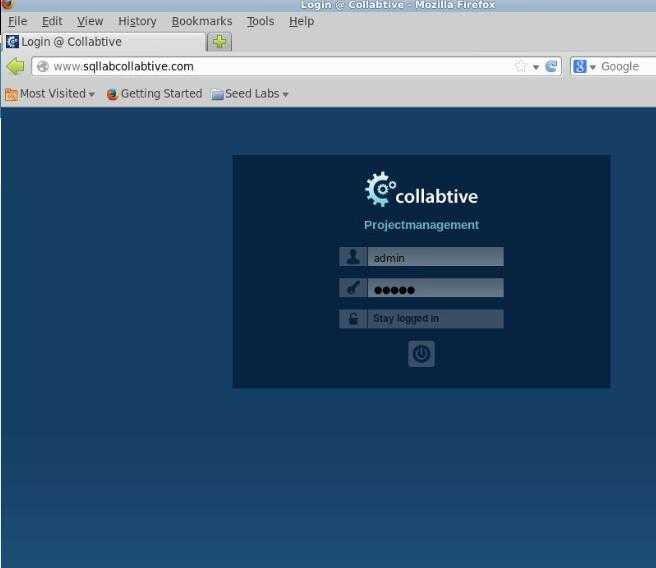The width and height of the screenshot is (656, 568).
Task: Click the site identity globe icon
Action: pos(43,67)
